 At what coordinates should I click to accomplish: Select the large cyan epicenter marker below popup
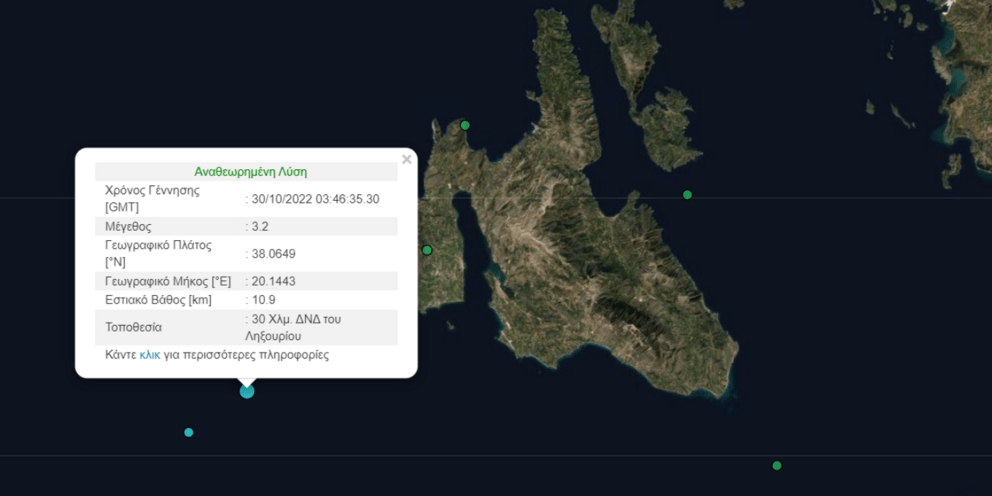(x=247, y=391)
